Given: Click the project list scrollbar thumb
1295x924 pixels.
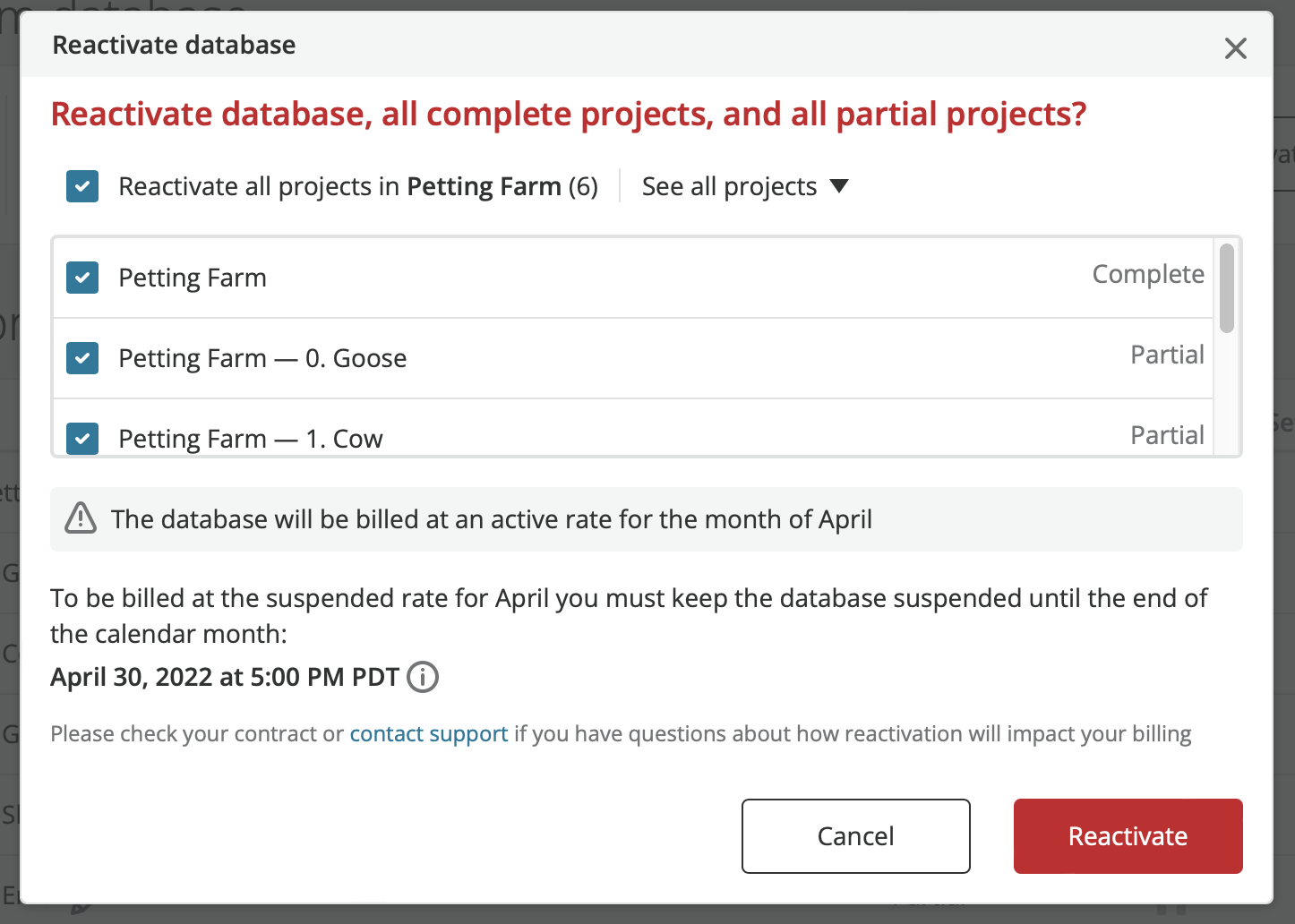Looking at the screenshot, I should pyautogui.click(x=1227, y=287).
